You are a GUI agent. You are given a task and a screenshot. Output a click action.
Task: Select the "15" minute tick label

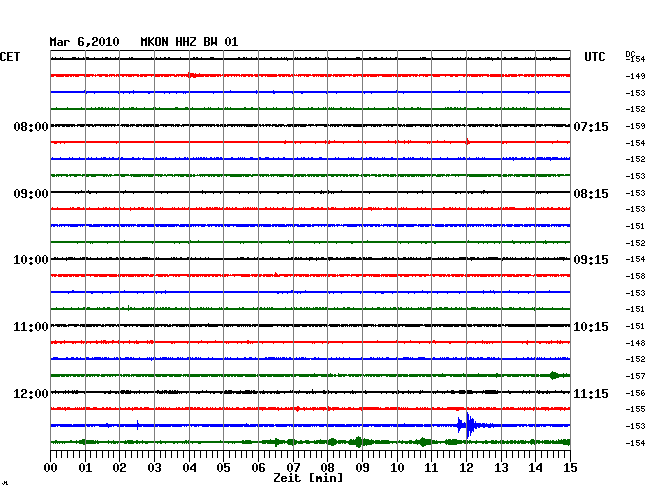coord(570,467)
